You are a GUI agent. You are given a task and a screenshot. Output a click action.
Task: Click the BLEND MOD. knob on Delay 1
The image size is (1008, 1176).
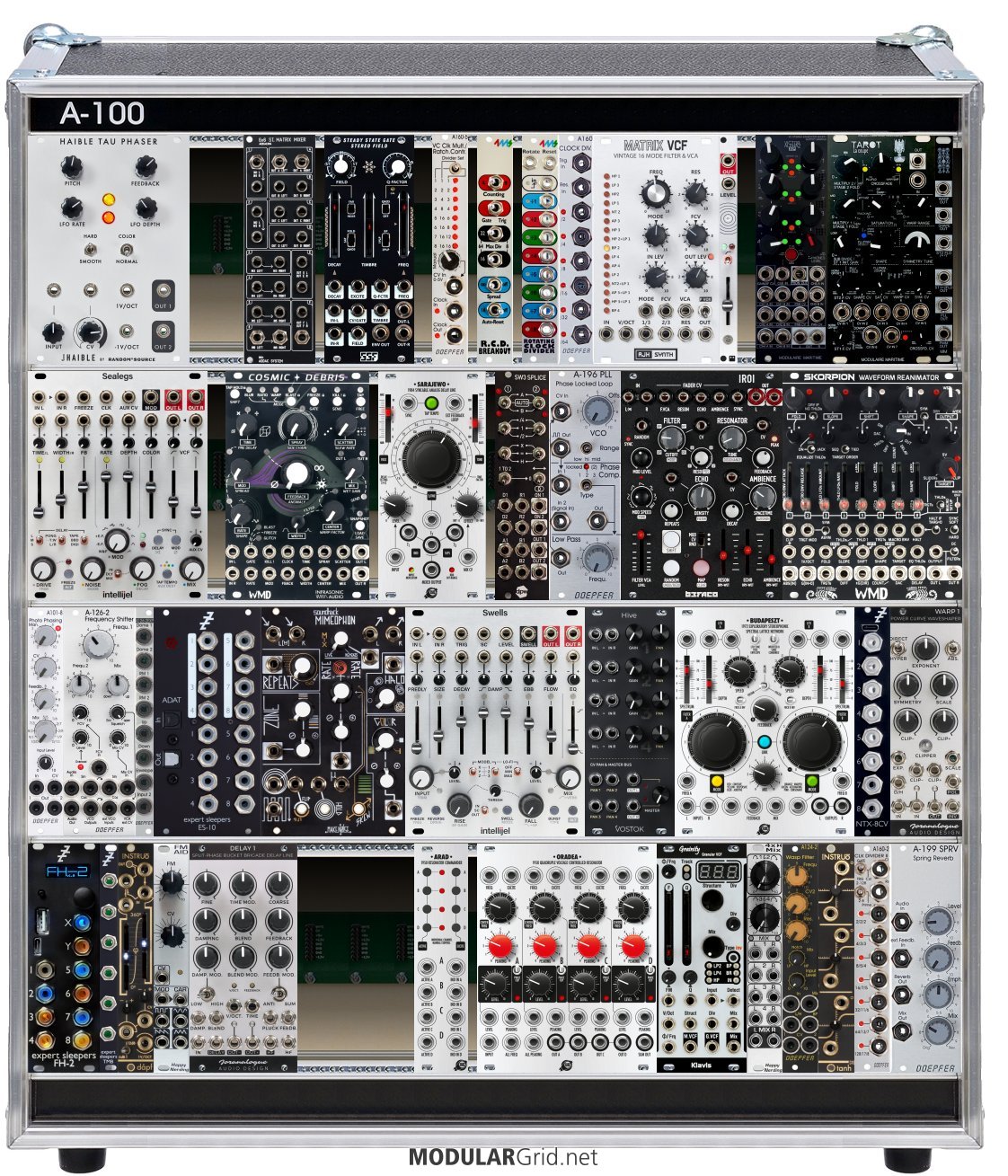243,958
